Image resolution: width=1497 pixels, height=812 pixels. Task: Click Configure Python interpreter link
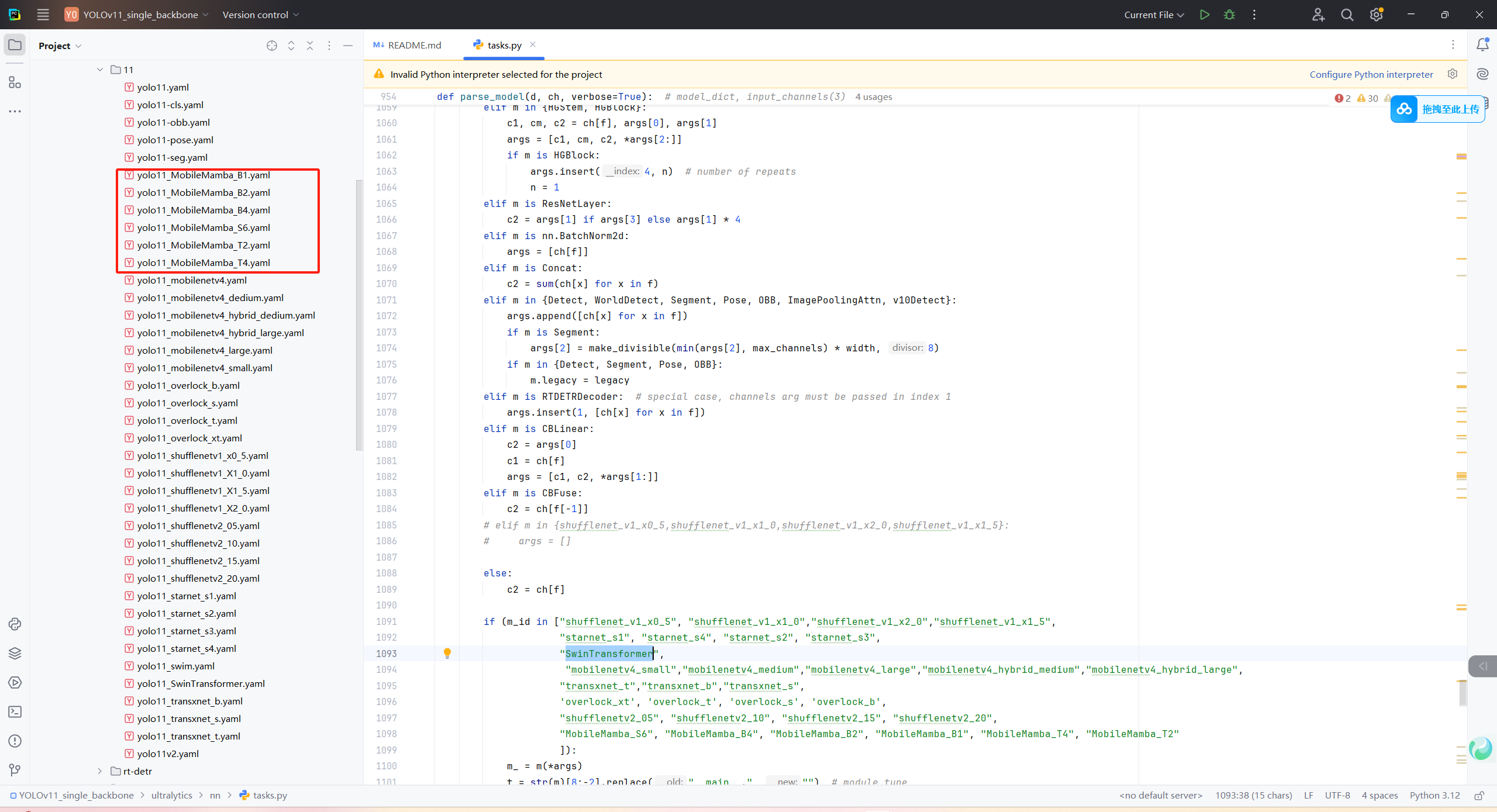pos(1371,74)
